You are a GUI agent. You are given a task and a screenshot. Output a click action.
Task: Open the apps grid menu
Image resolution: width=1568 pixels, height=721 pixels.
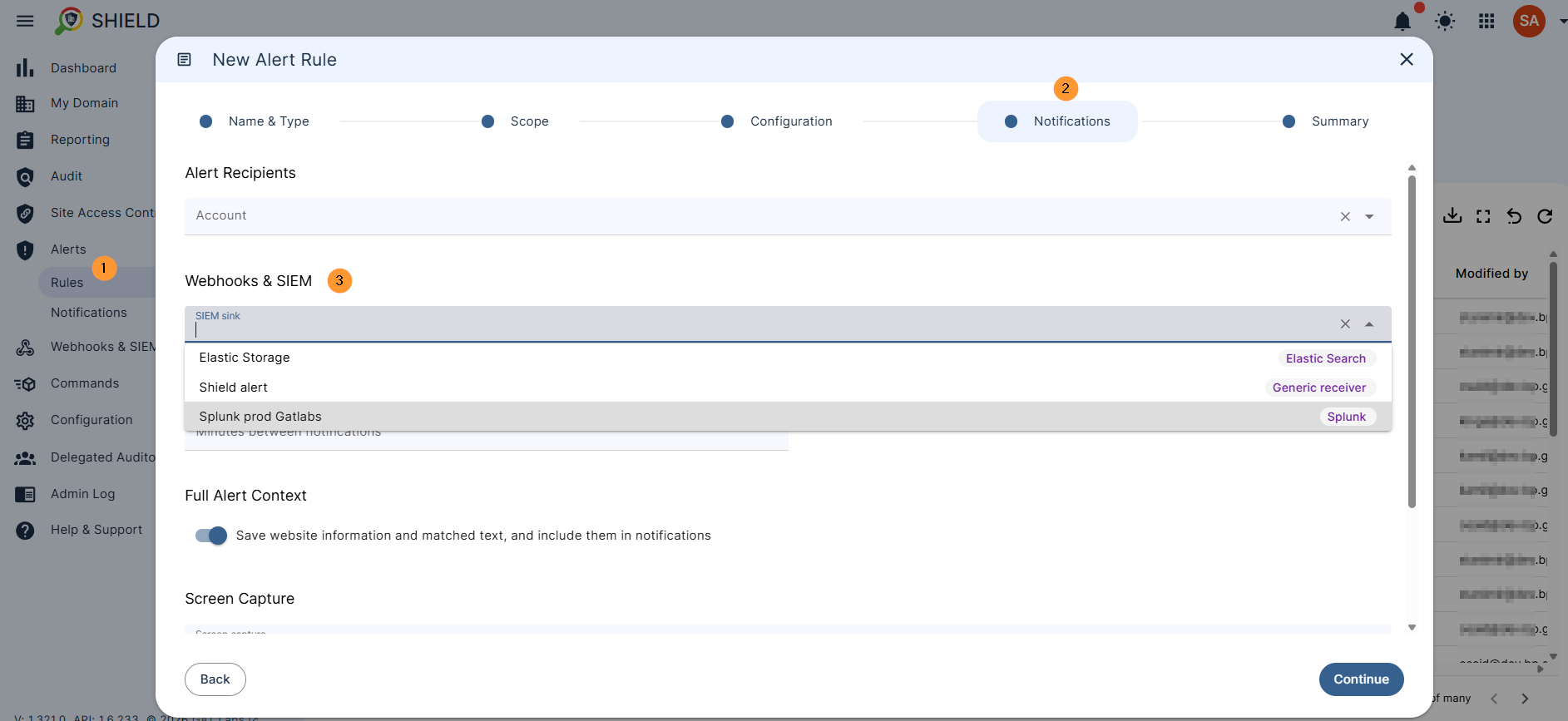click(1486, 22)
